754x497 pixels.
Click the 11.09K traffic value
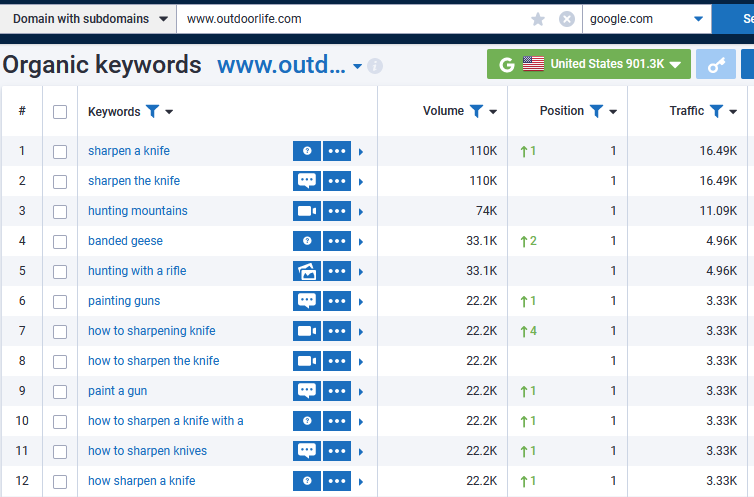(718, 211)
